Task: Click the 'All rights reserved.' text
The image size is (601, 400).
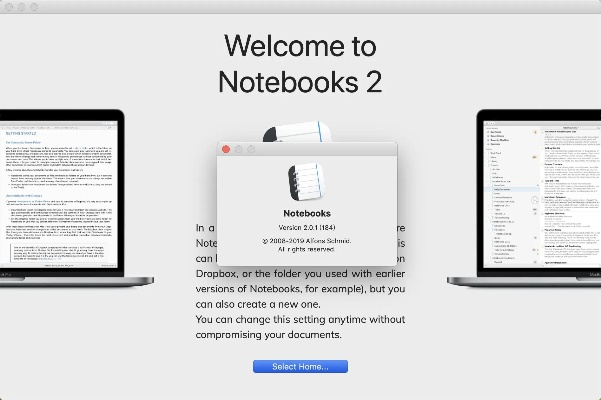Action: [x=307, y=249]
